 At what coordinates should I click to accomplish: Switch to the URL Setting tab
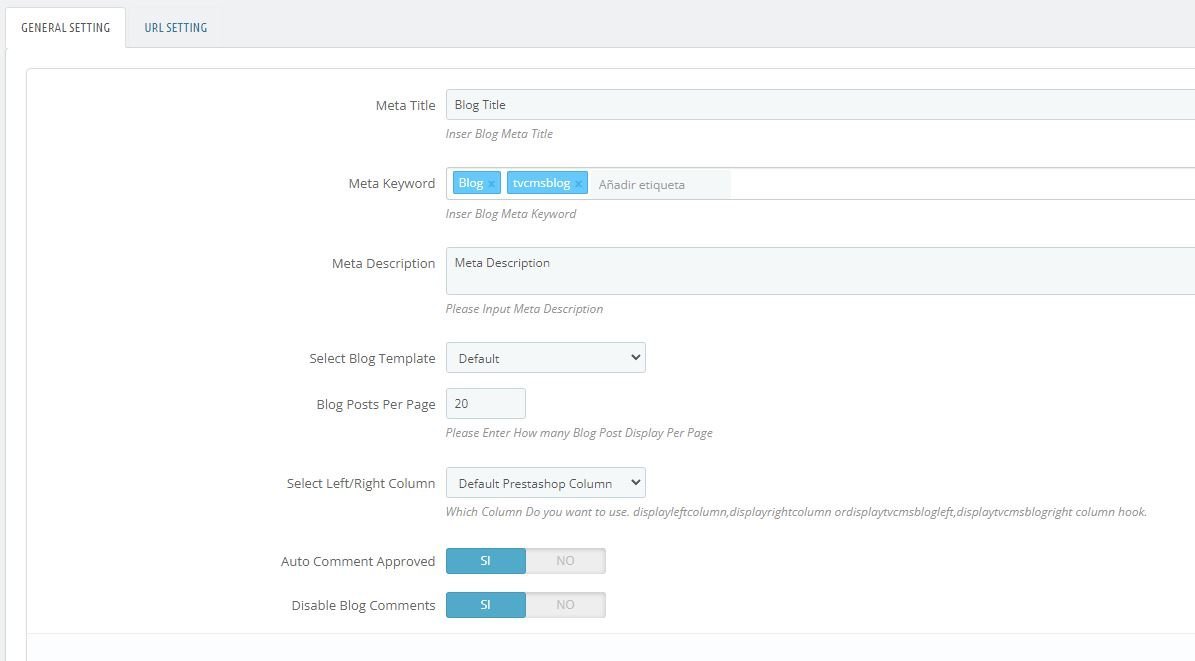(176, 27)
